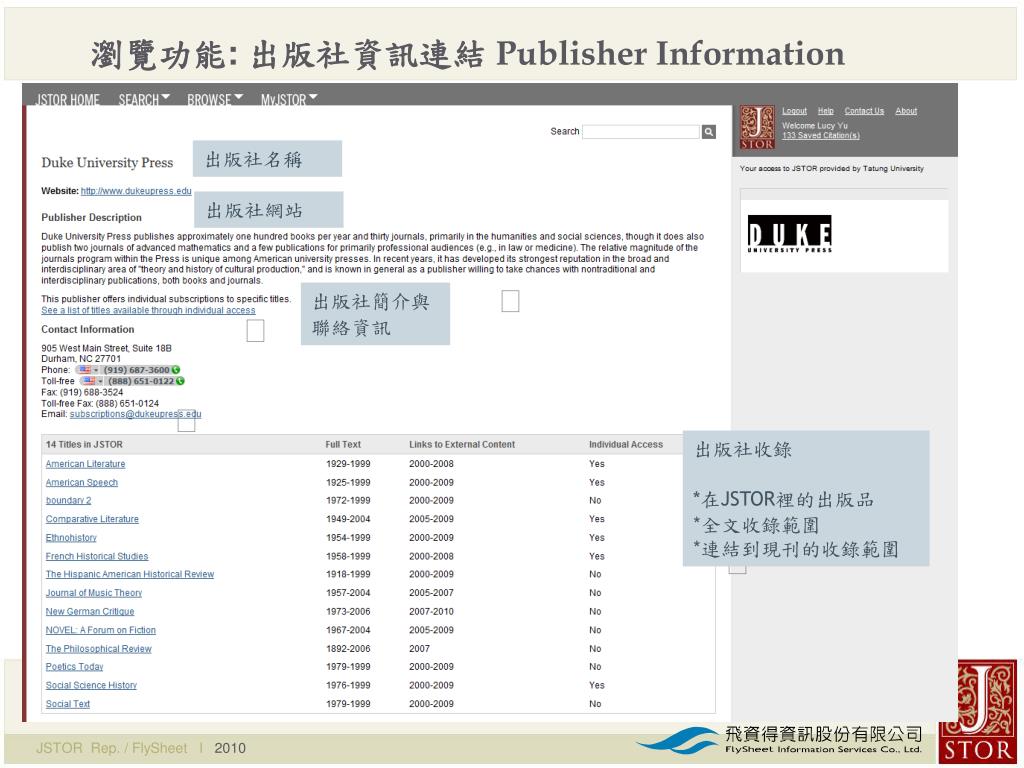Click the Skype call icon for (919) 687-3600
This screenshot has width=1024, height=768.
[x=176, y=370]
